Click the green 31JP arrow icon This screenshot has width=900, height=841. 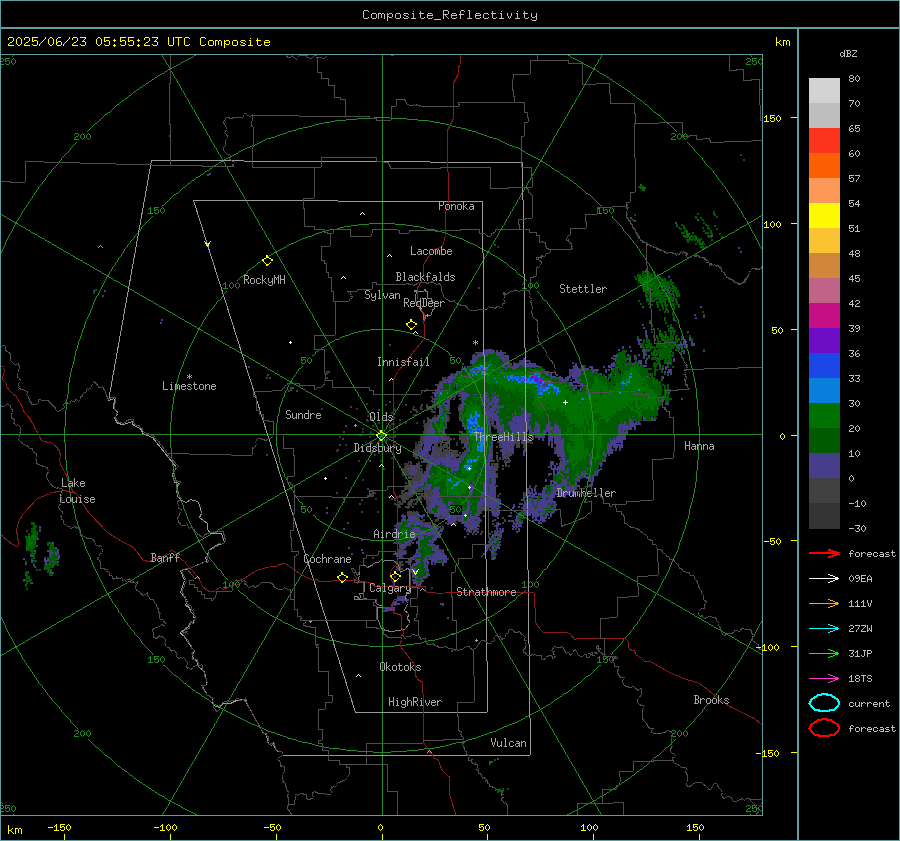point(824,653)
